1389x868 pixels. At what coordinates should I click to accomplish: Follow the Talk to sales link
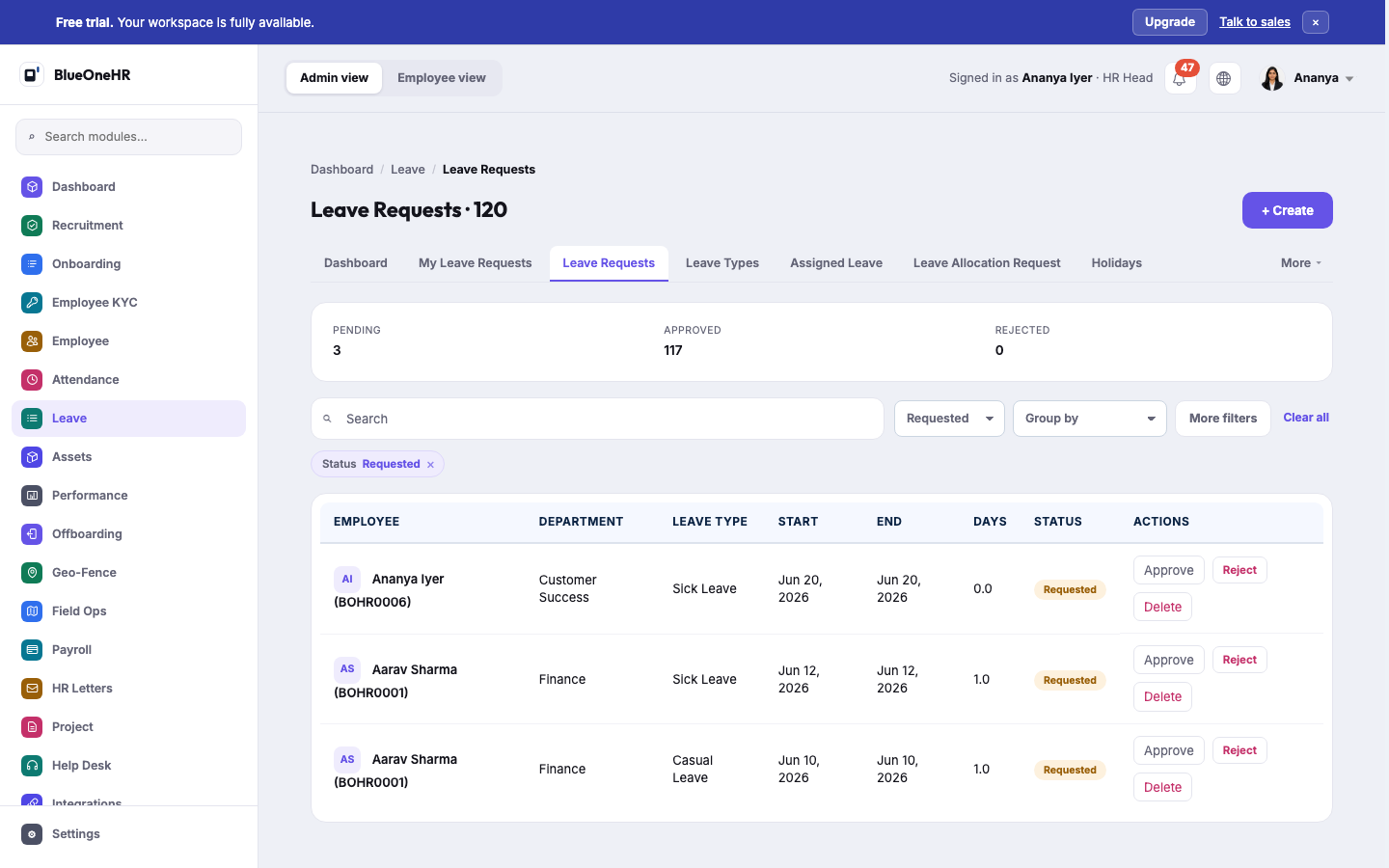click(x=1255, y=22)
